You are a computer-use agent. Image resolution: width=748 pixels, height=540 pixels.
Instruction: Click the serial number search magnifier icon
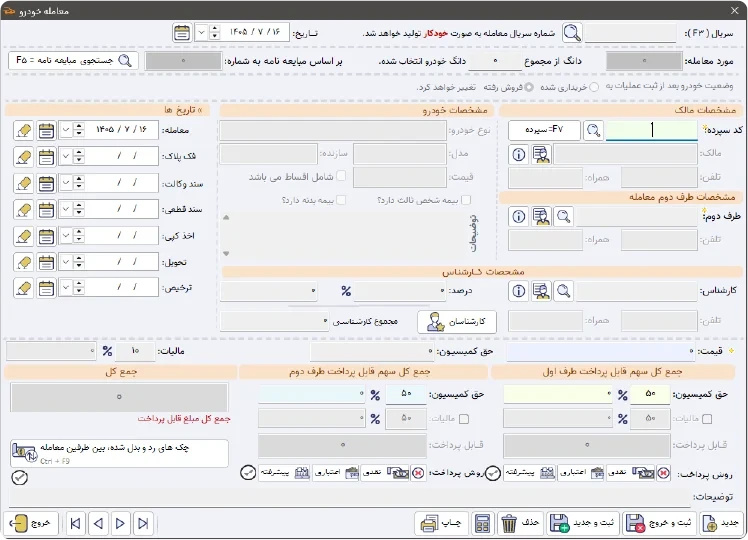(571, 33)
